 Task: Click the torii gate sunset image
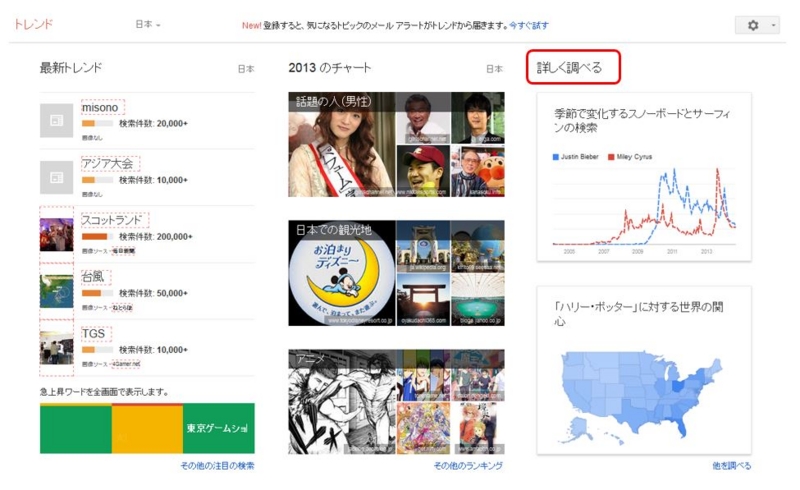(423, 300)
